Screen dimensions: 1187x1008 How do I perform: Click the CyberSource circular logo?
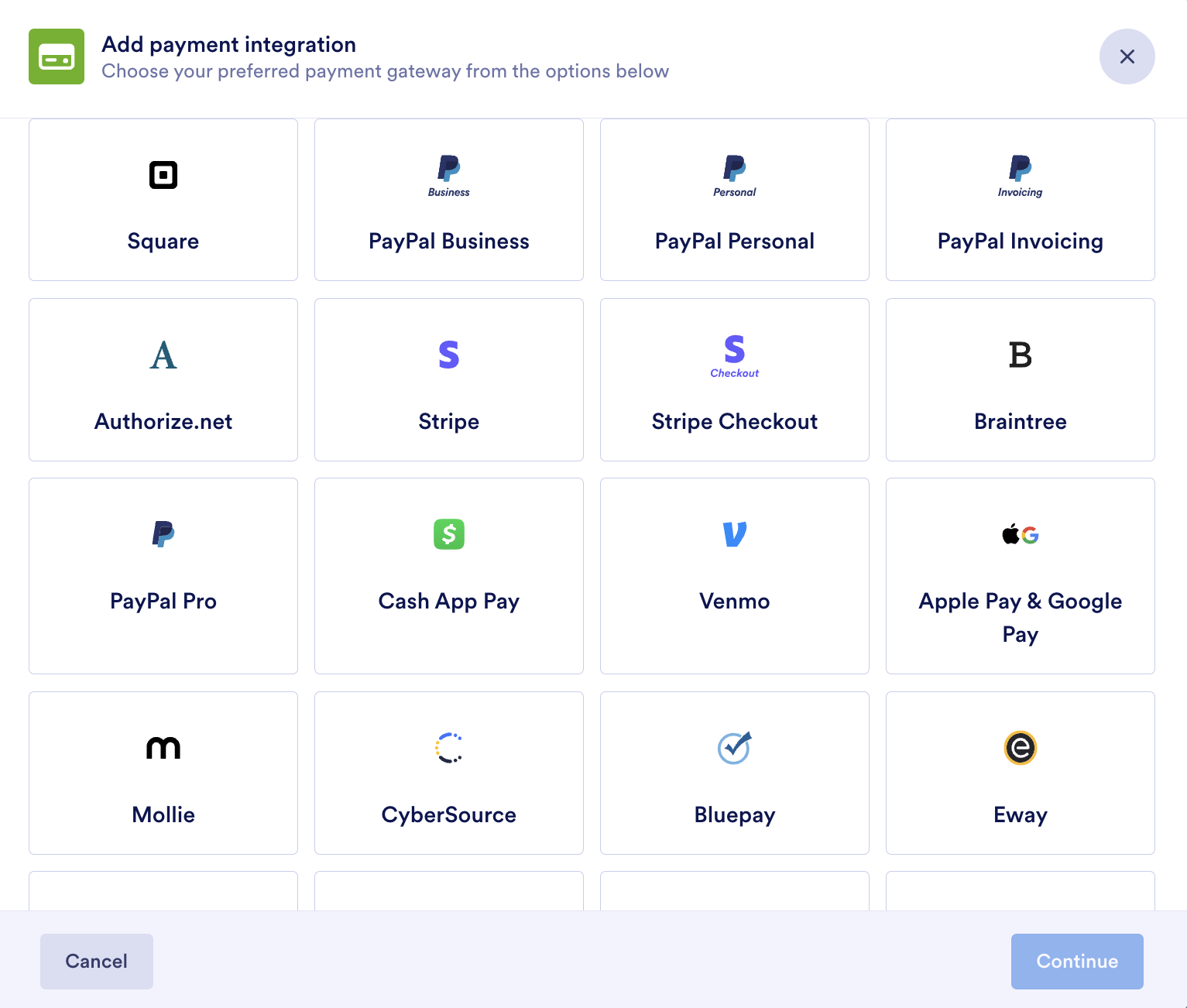click(449, 748)
